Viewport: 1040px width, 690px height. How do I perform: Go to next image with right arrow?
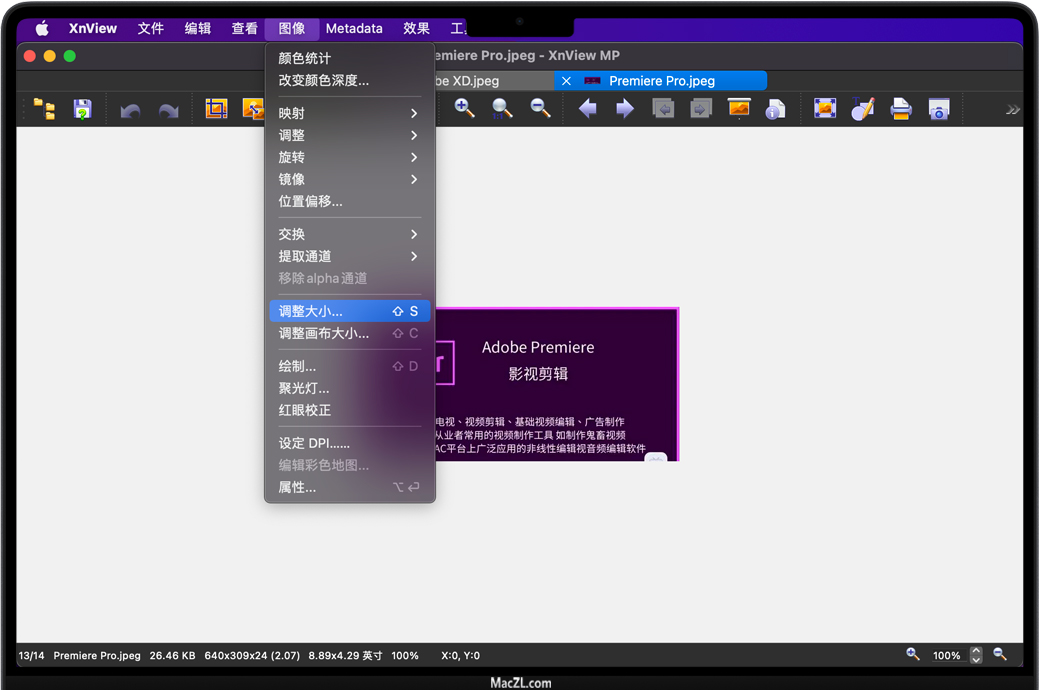point(625,109)
